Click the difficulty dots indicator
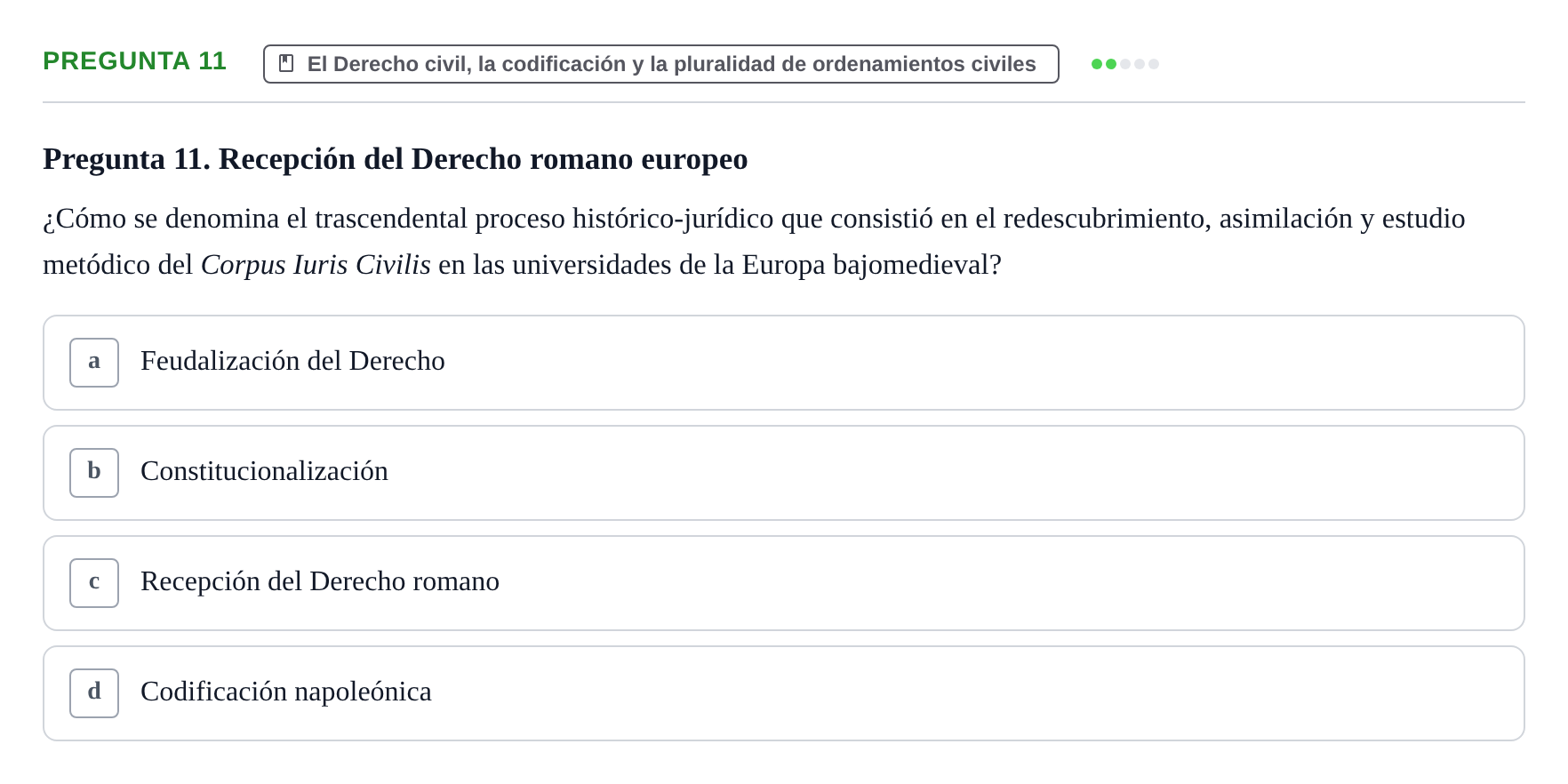 tap(1125, 64)
